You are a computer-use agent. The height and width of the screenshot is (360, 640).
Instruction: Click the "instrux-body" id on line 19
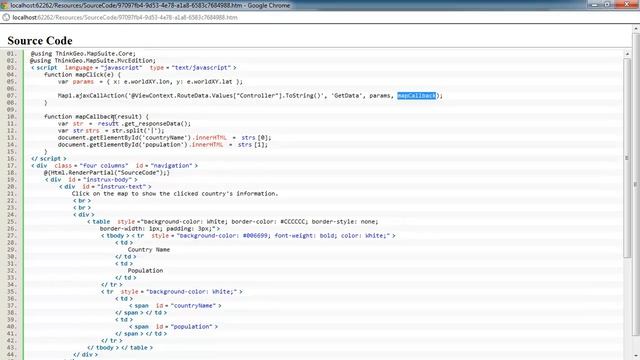click(x=107, y=180)
